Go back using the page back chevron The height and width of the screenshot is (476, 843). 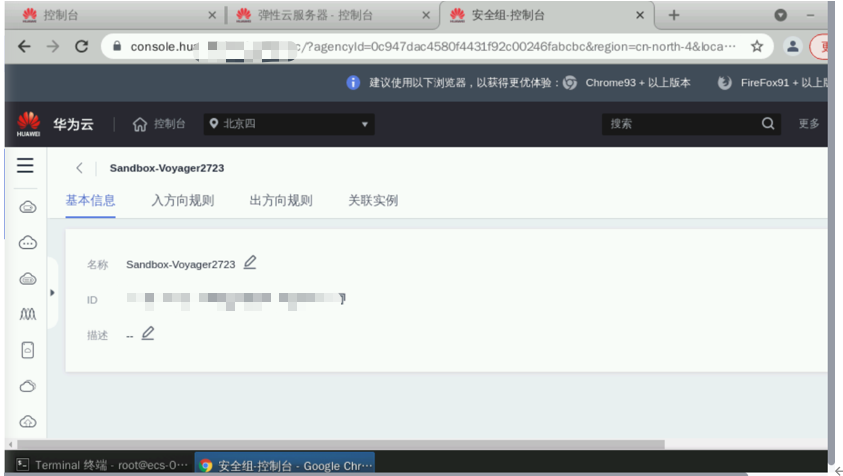pyautogui.click(x=80, y=168)
